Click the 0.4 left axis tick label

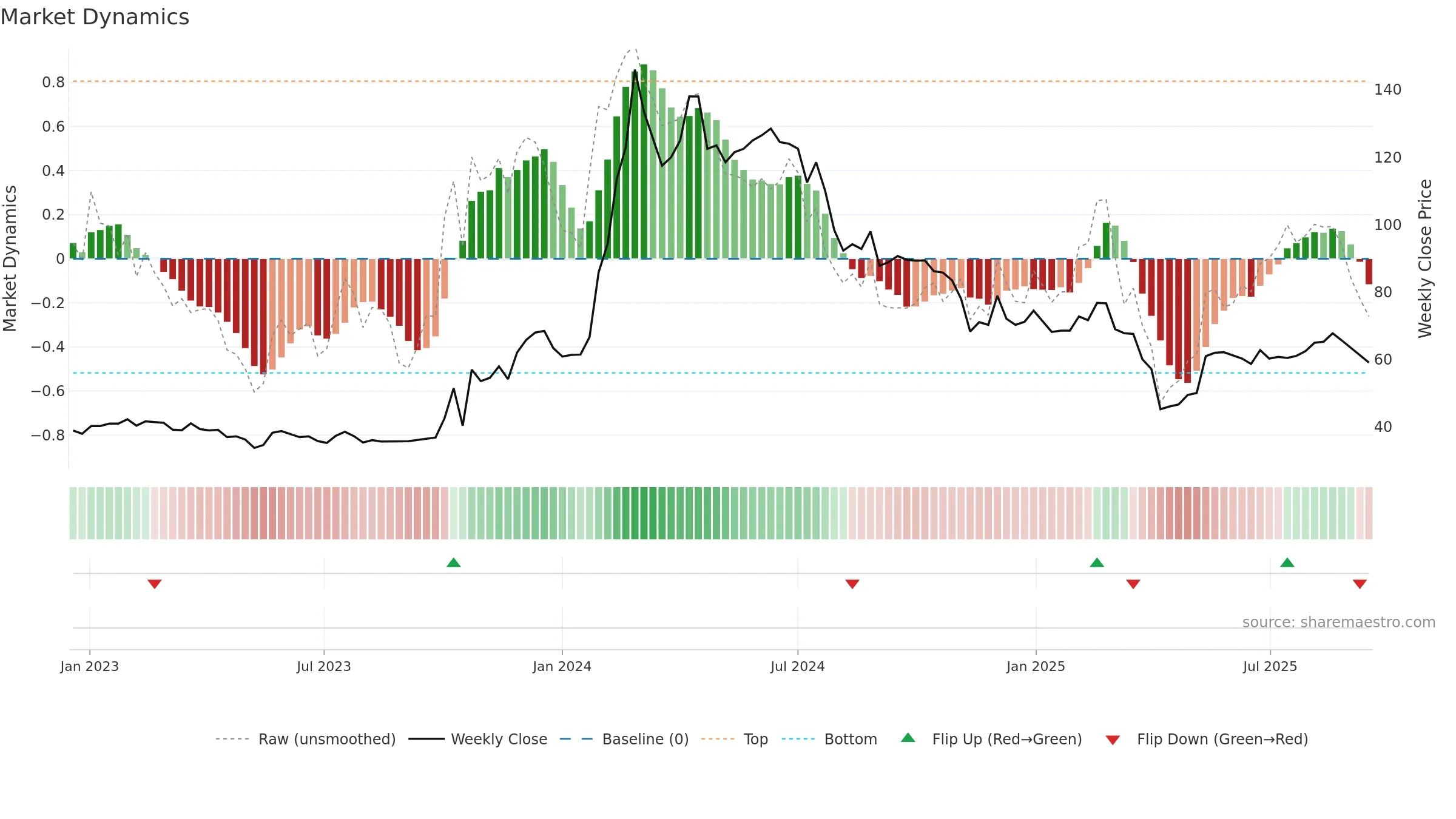tap(53, 171)
